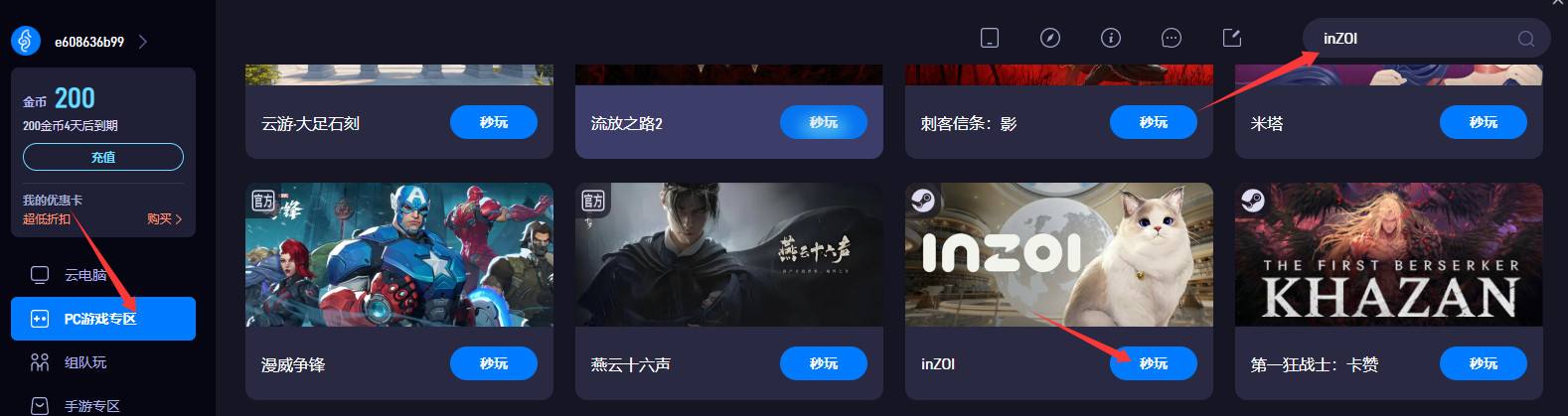Open the 燕云十六声 game thumbnail
The height and width of the screenshot is (416, 1568).
coord(729,254)
